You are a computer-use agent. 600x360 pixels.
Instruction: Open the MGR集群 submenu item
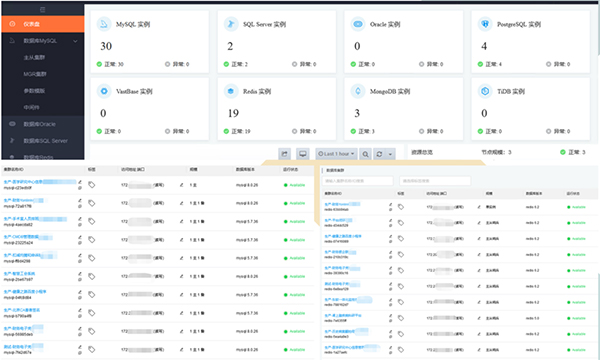35,74
